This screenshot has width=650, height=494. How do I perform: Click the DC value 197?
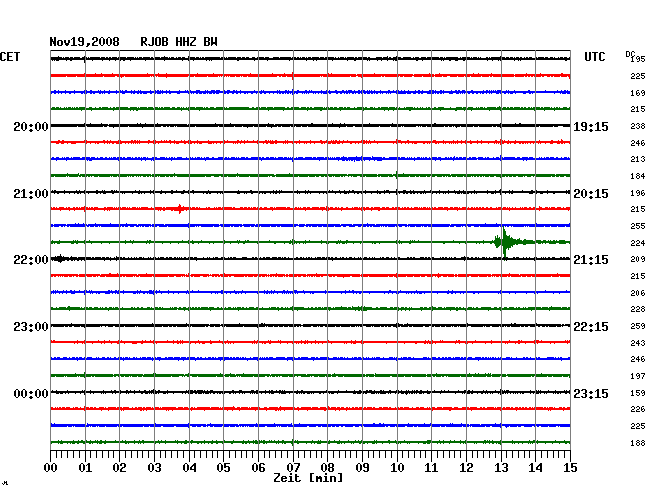[x=638, y=376]
